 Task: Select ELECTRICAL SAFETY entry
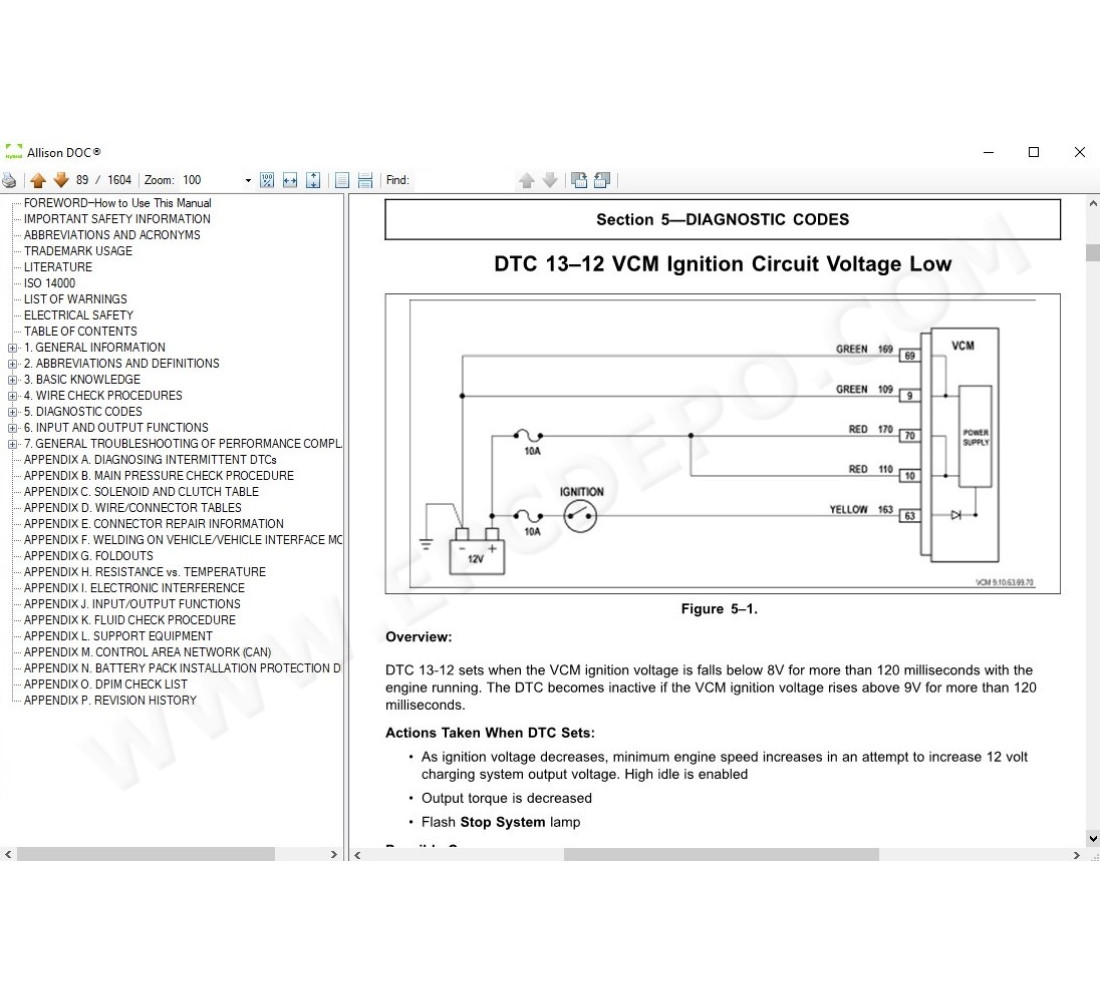[x=79, y=315]
